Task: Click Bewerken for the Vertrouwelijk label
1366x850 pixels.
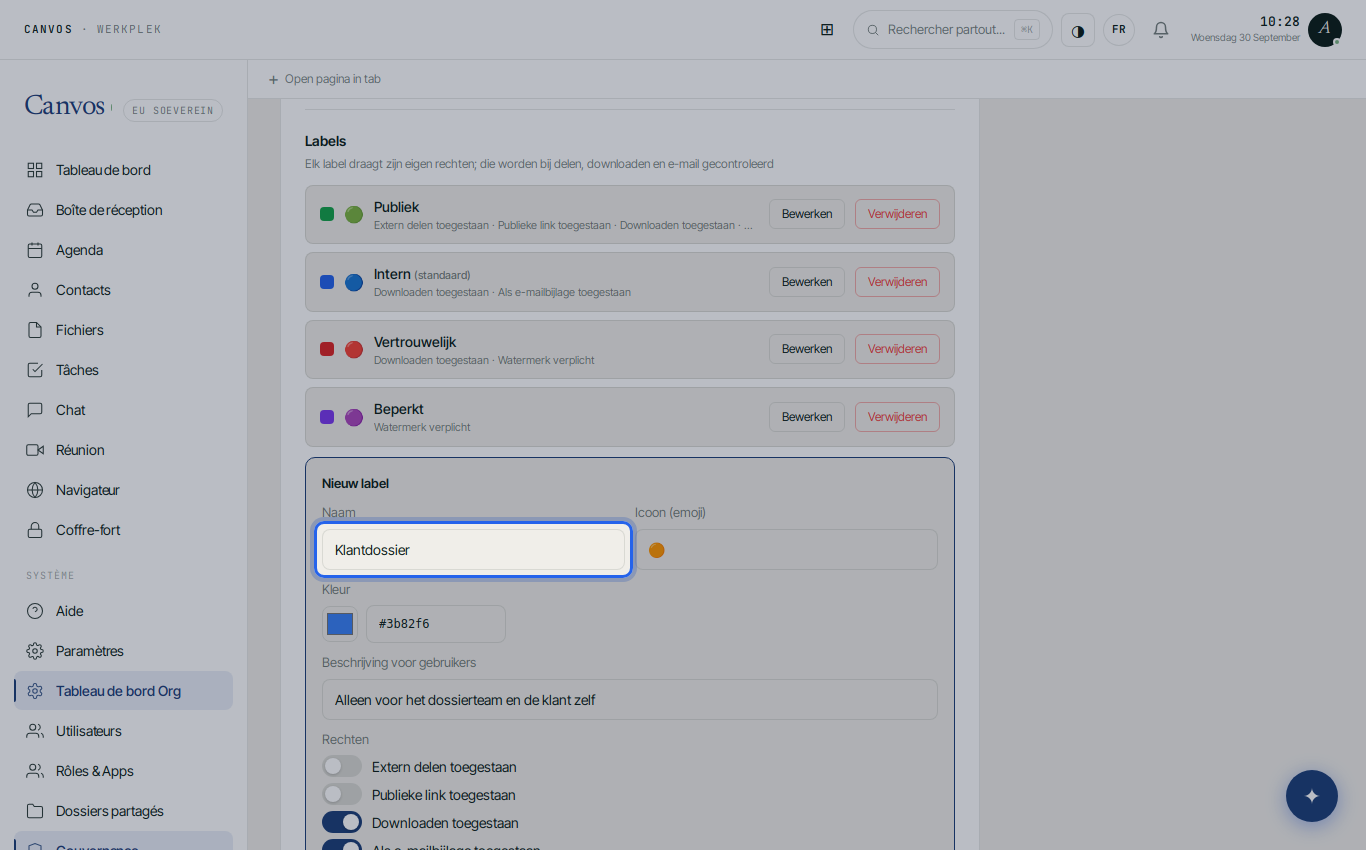Action: coord(807,349)
